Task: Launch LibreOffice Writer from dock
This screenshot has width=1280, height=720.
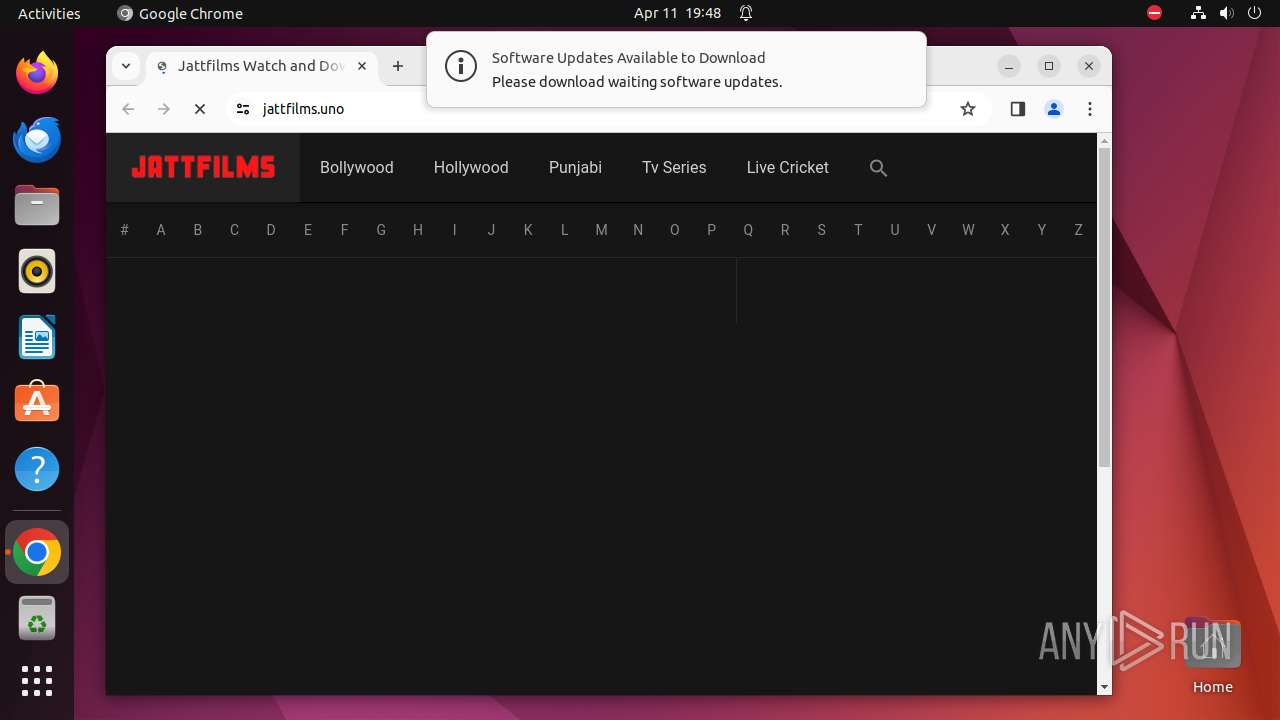Action: pyautogui.click(x=37, y=337)
